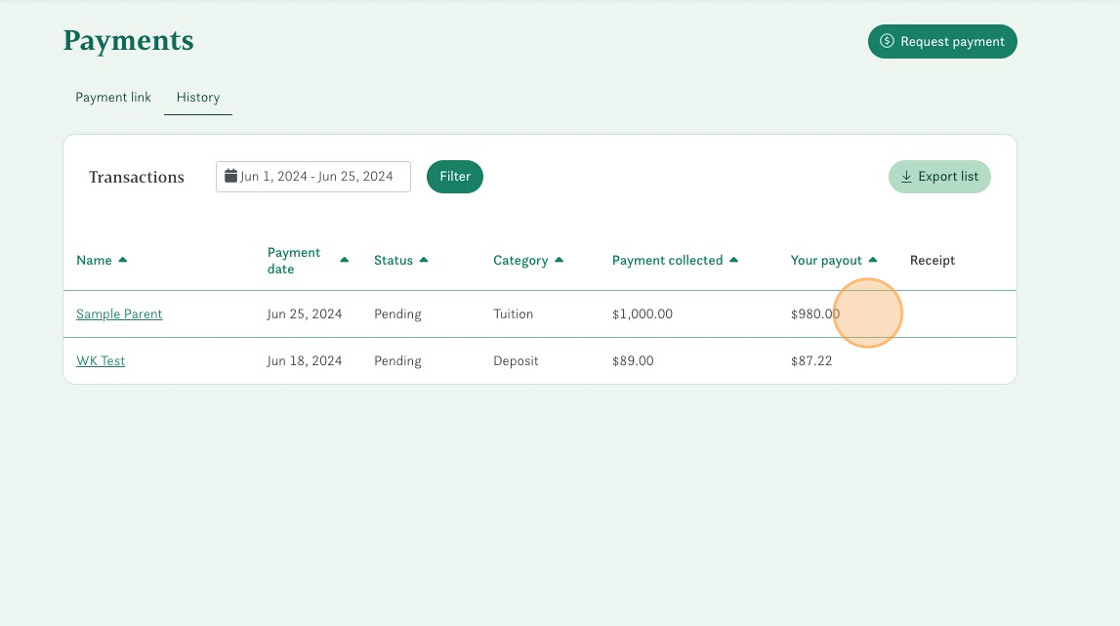
Task: Open the WK Test transaction
Action: pos(100,360)
